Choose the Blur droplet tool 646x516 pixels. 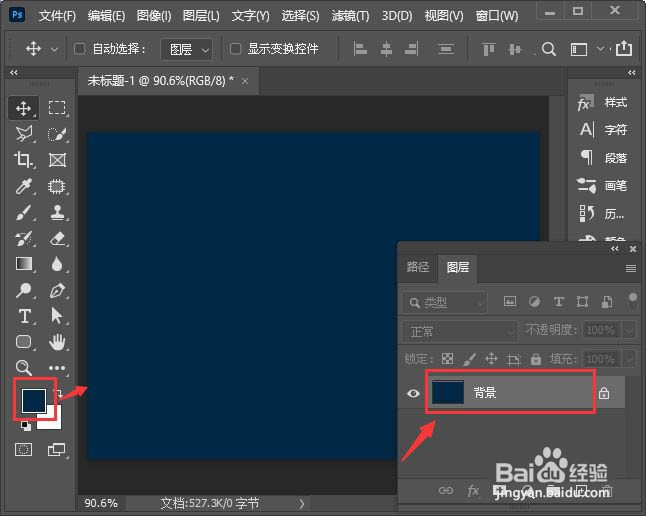click(x=57, y=264)
